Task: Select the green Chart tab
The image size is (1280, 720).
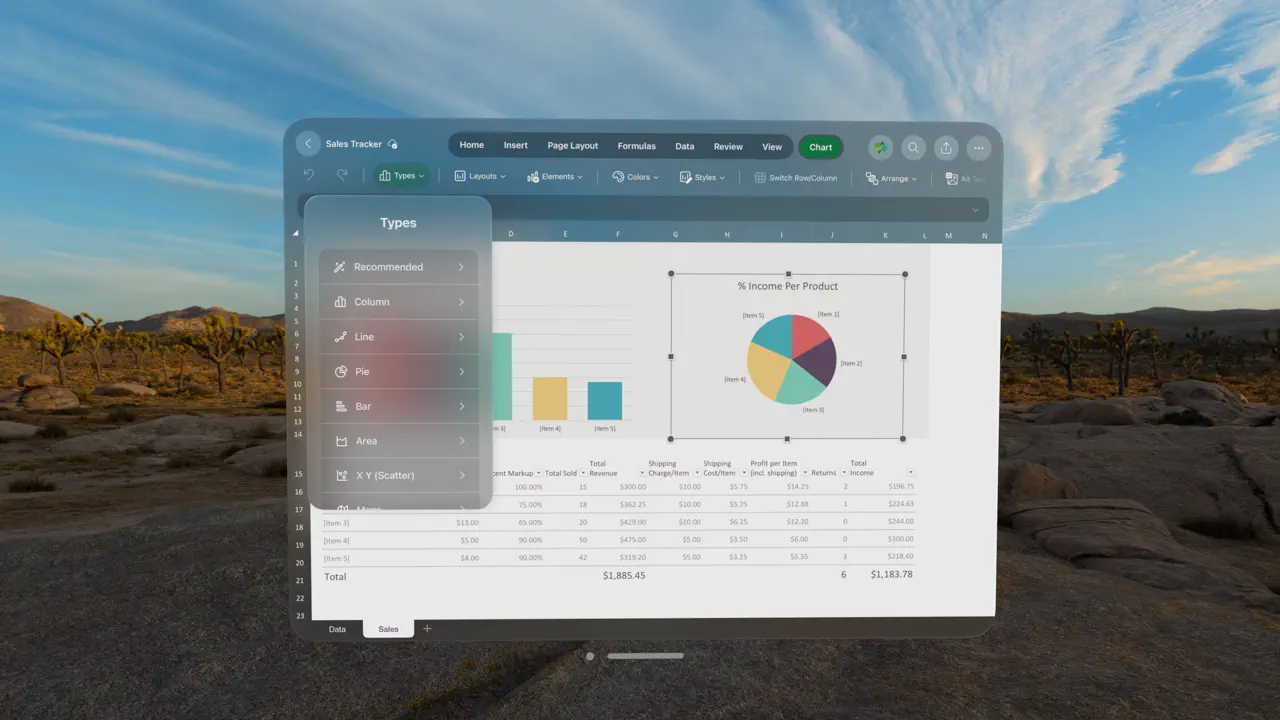Action: tap(820, 147)
